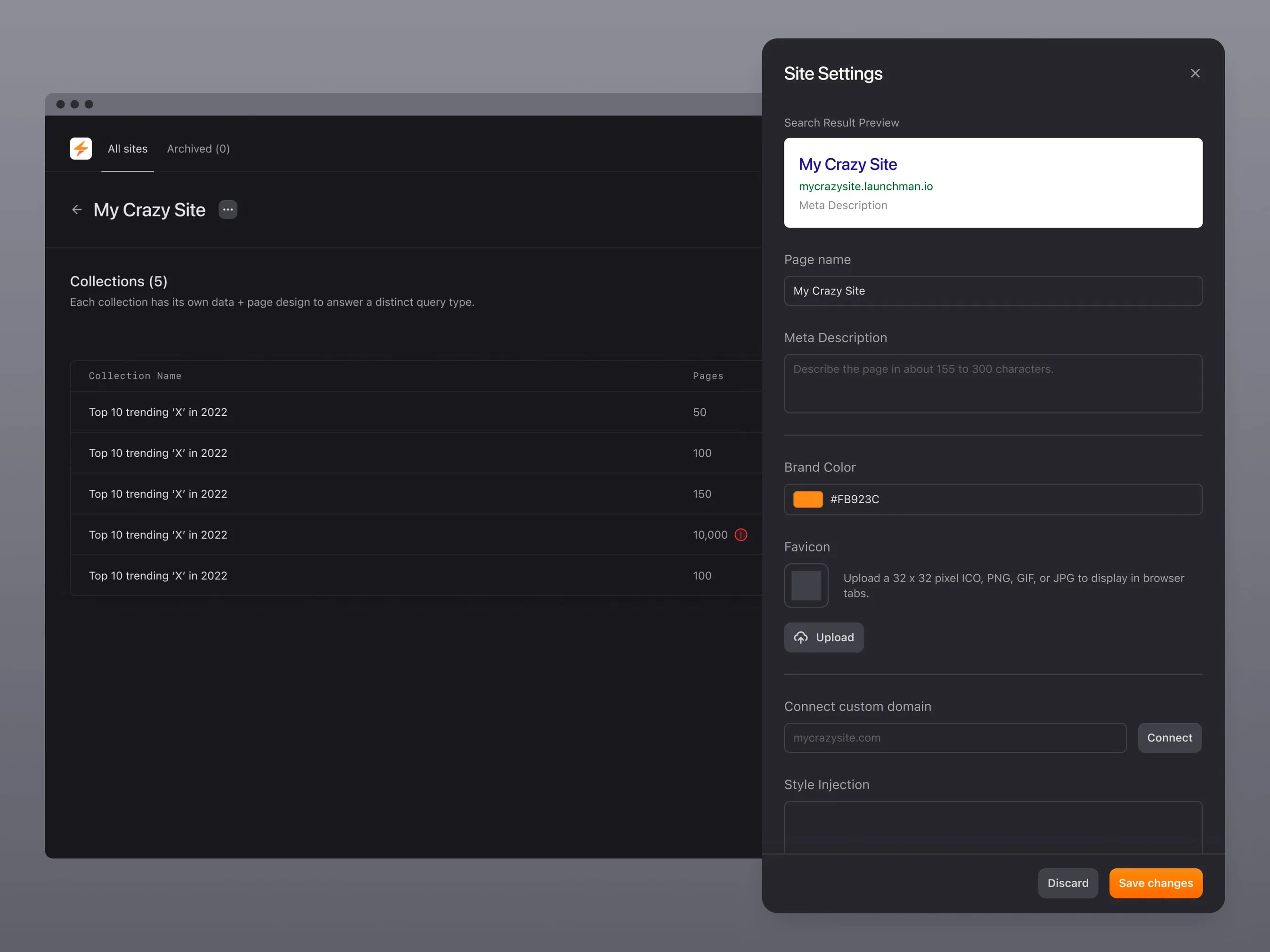Click the red warning icon next to 10,000
This screenshot has height=952, width=1270.
coord(741,535)
